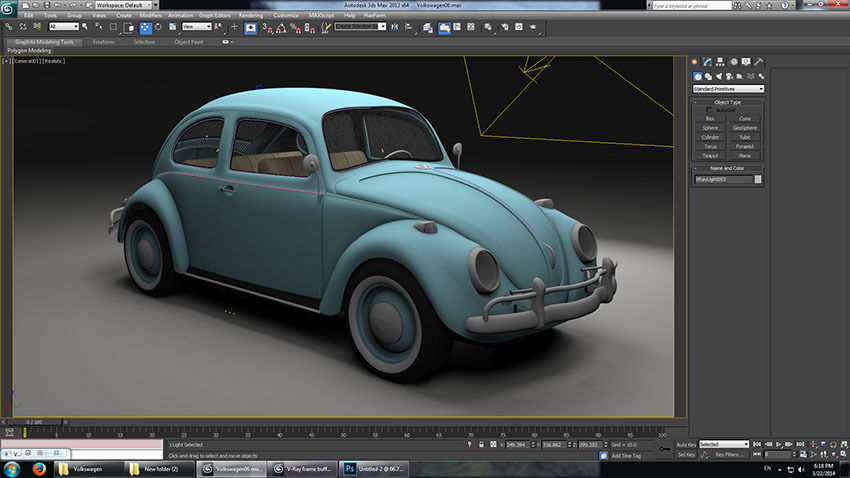Image resolution: width=850 pixels, height=478 pixels.
Task: Activate the Select and Move tool
Action: tap(145, 27)
